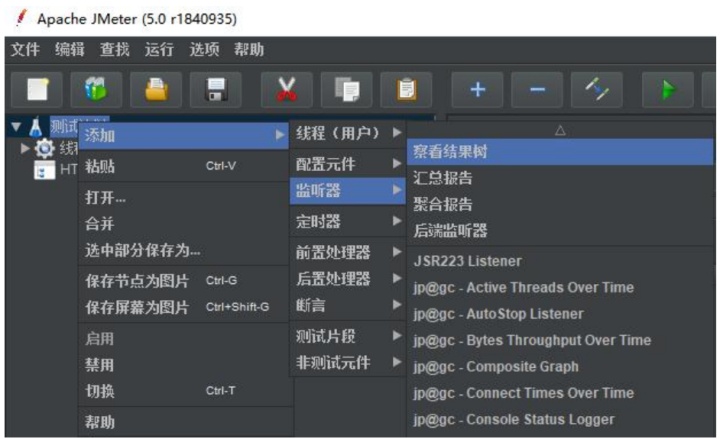720x439 pixels.
Task: Open the 后置处理器 submenu
Action: coord(348,279)
